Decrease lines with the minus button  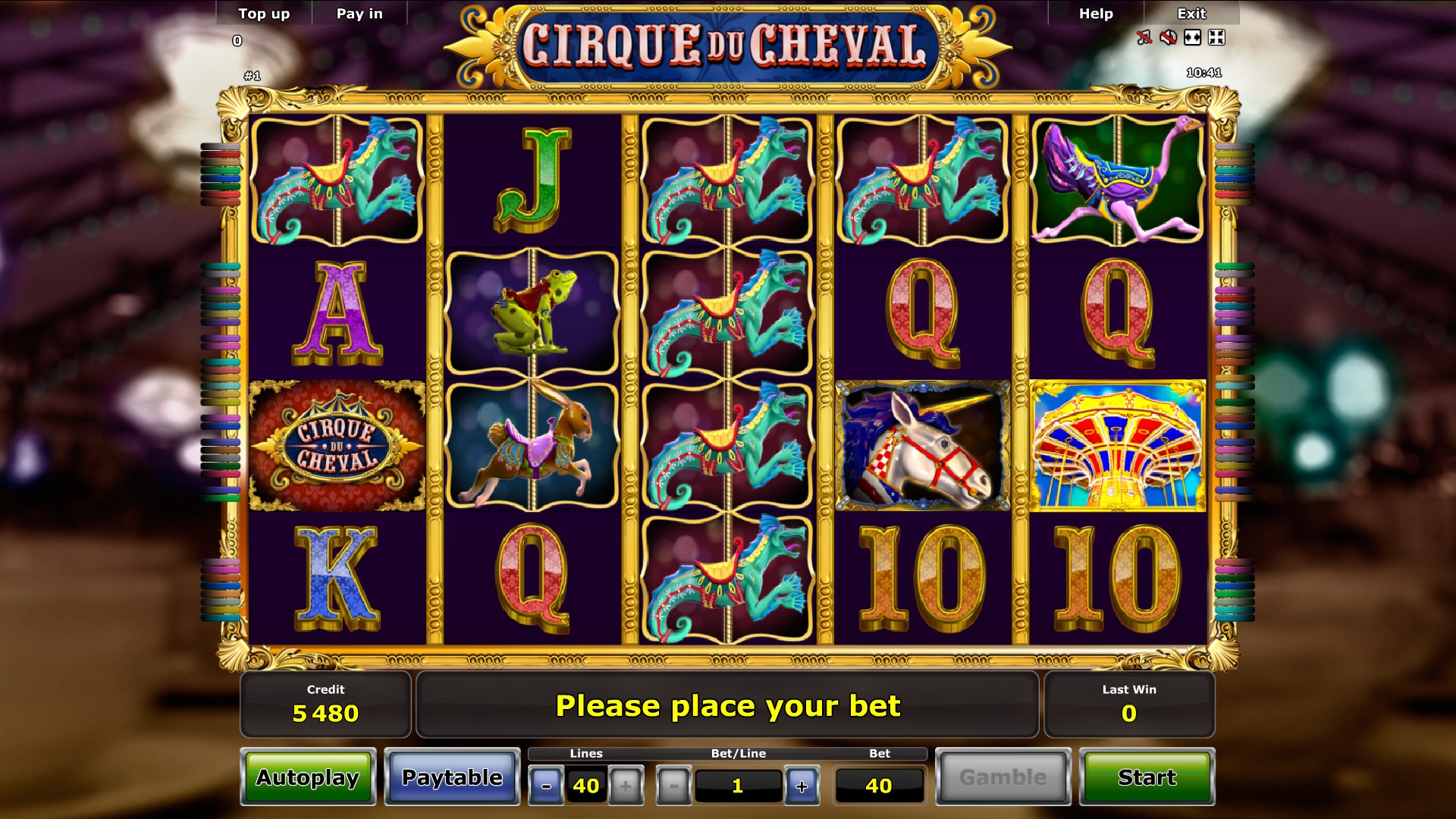546,786
